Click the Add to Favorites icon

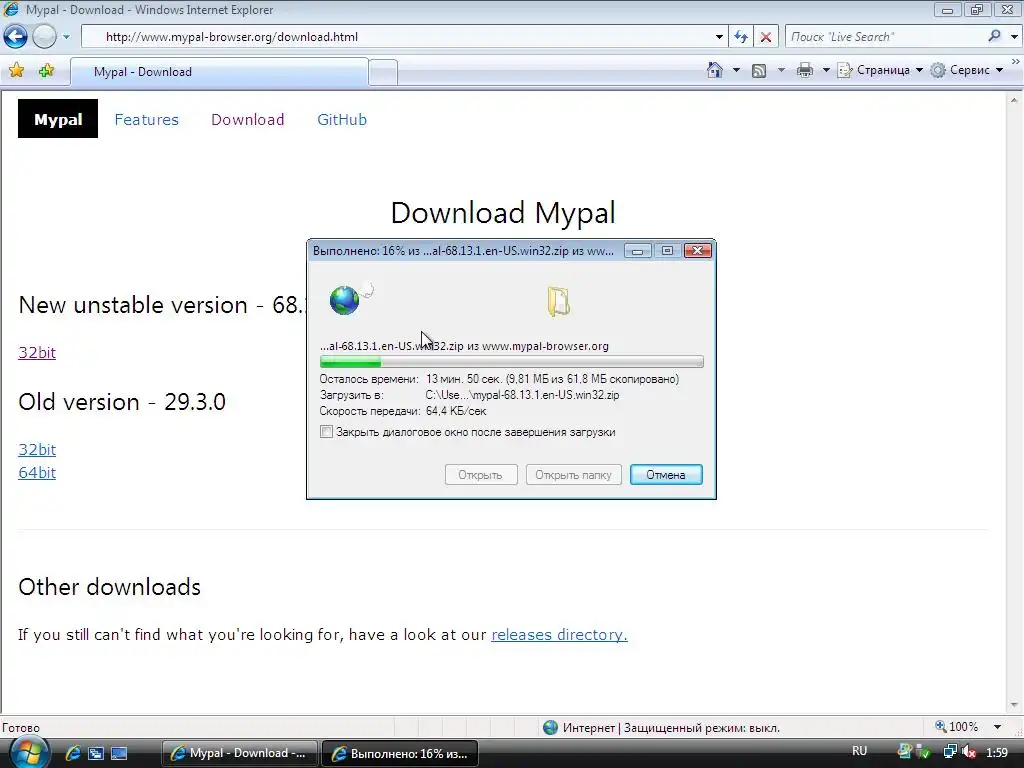46,71
